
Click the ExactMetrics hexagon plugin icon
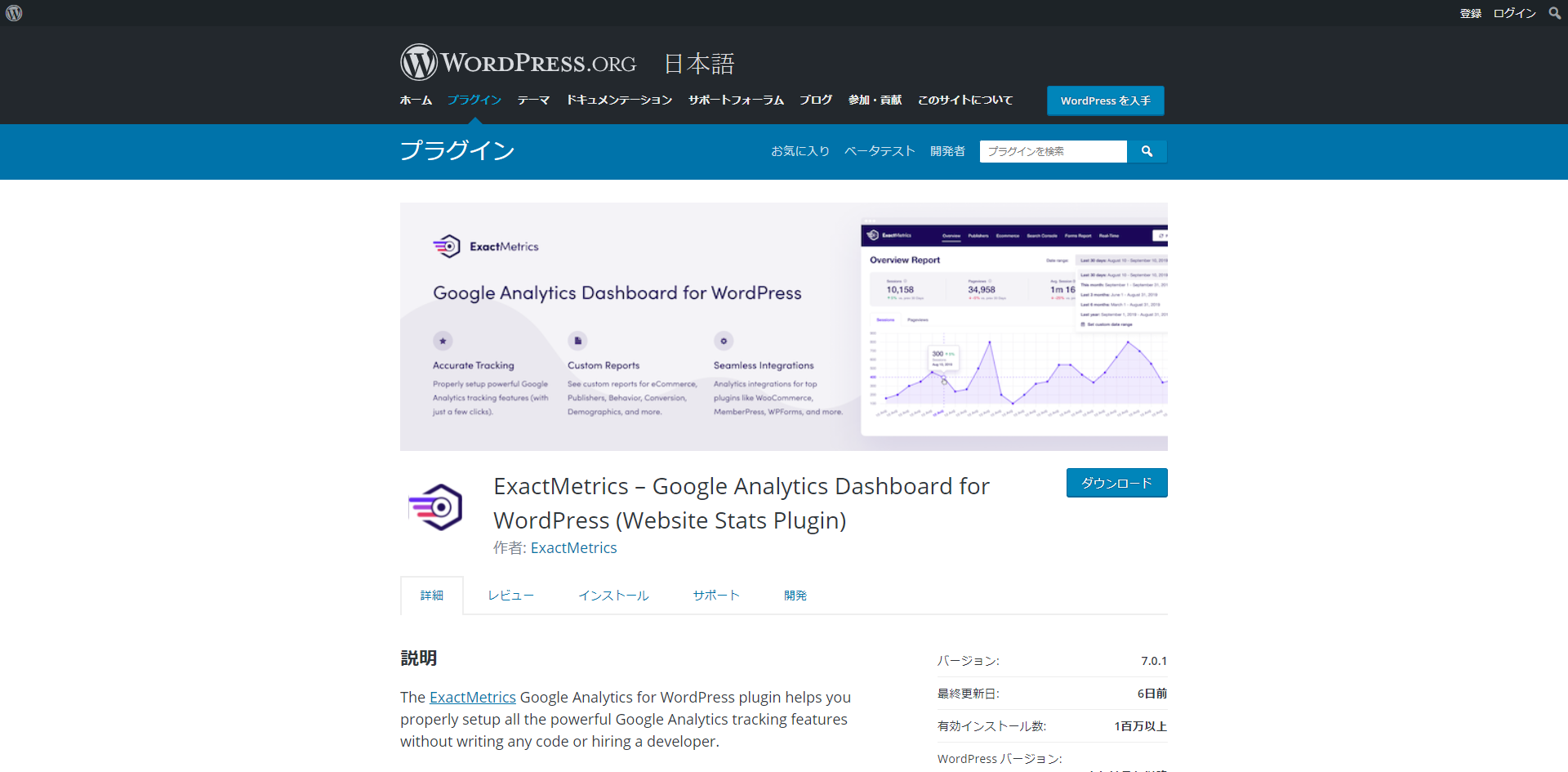pyautogui.click(x=435, y=506)
